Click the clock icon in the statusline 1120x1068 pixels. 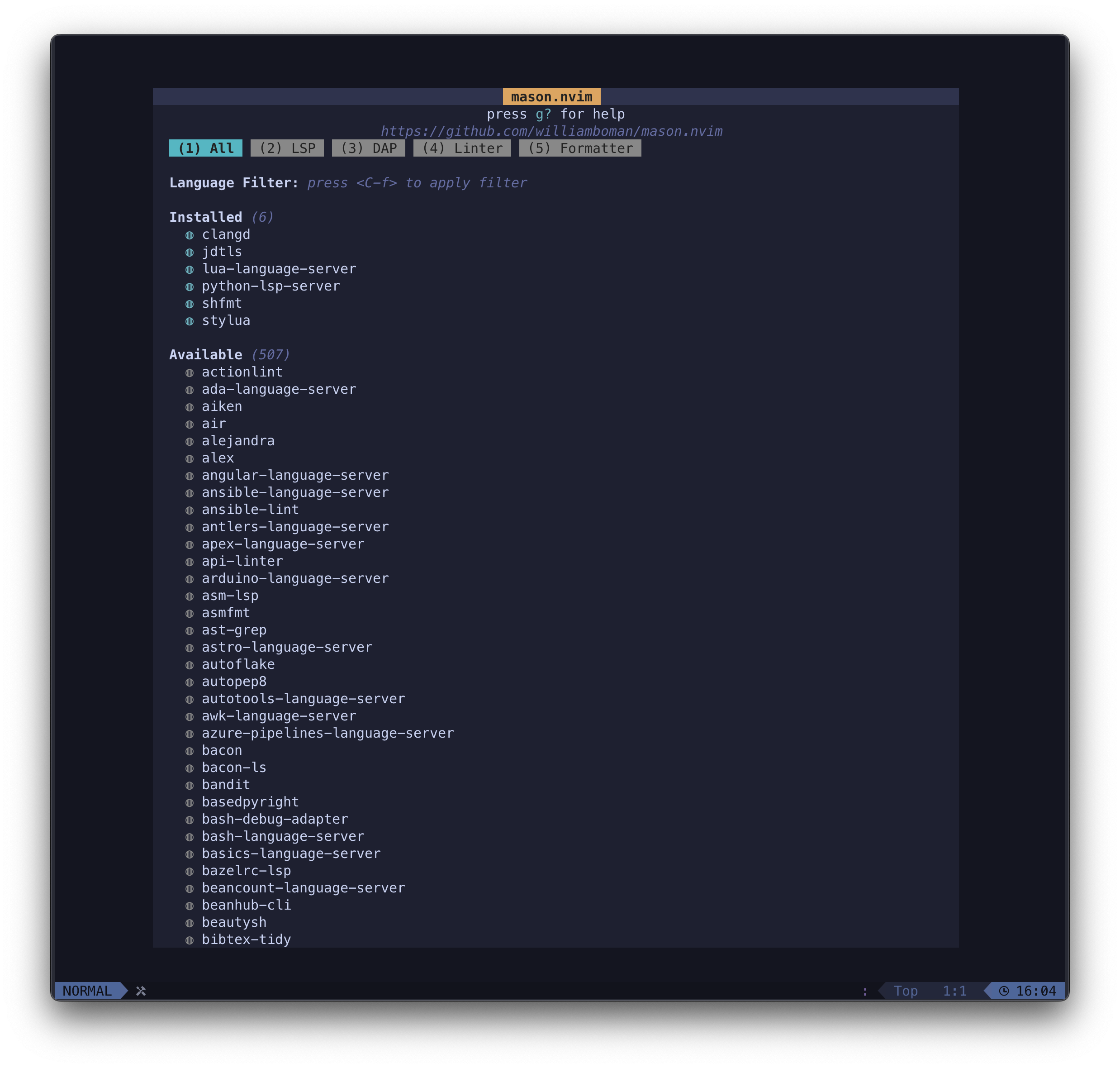click(1004, 991)
